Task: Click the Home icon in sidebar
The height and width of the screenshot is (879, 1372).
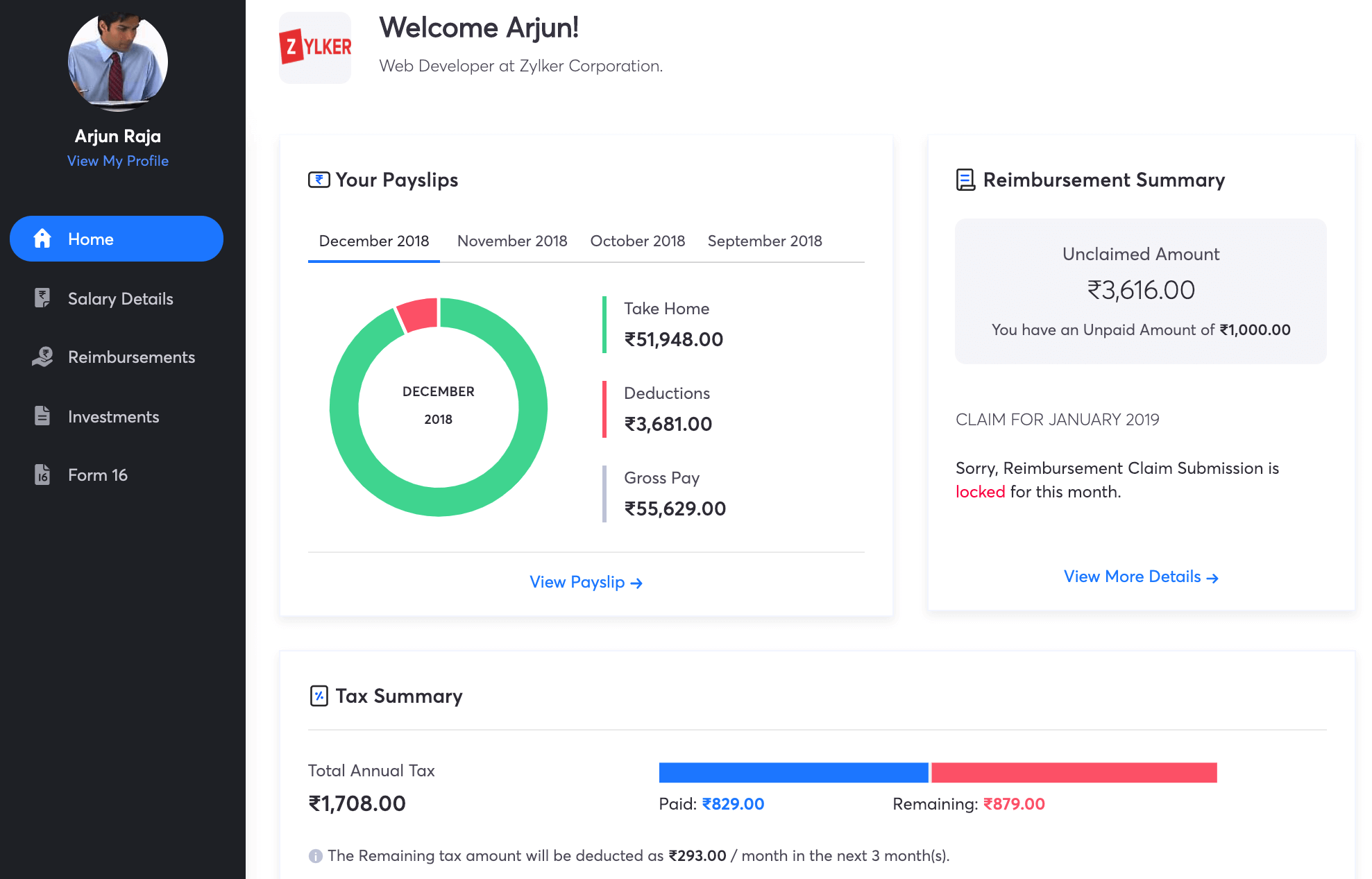Action: tap(42, 239)
